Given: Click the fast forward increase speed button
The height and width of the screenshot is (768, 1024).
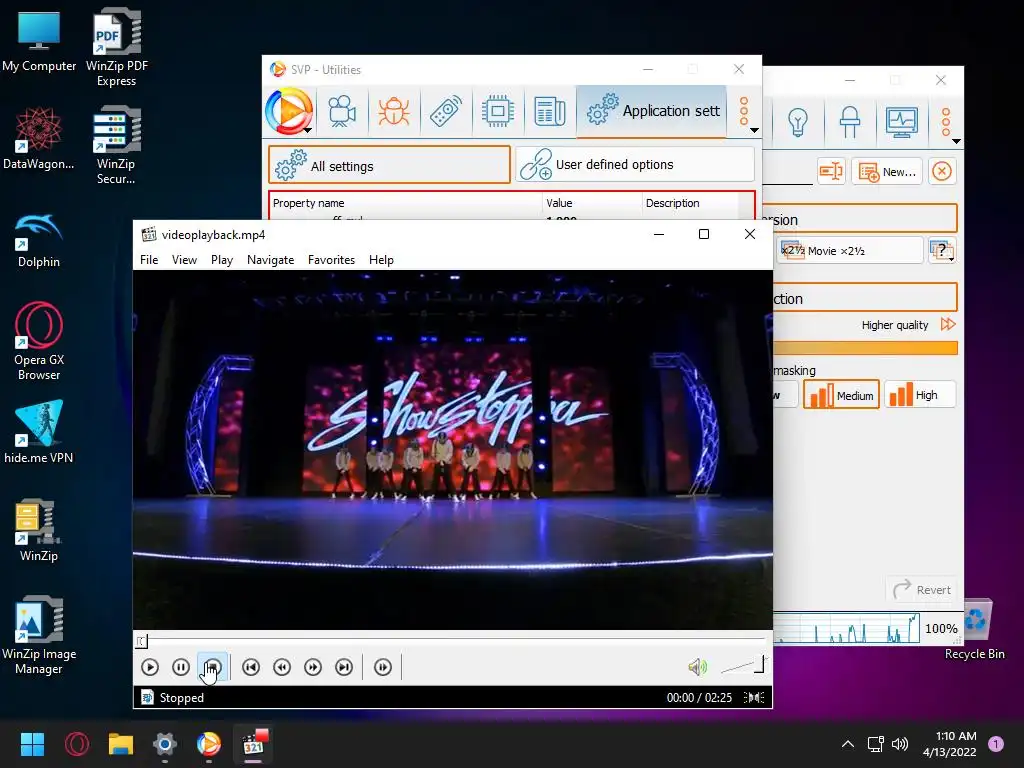Looking at the screenshot, I should [x=313, y=667].
